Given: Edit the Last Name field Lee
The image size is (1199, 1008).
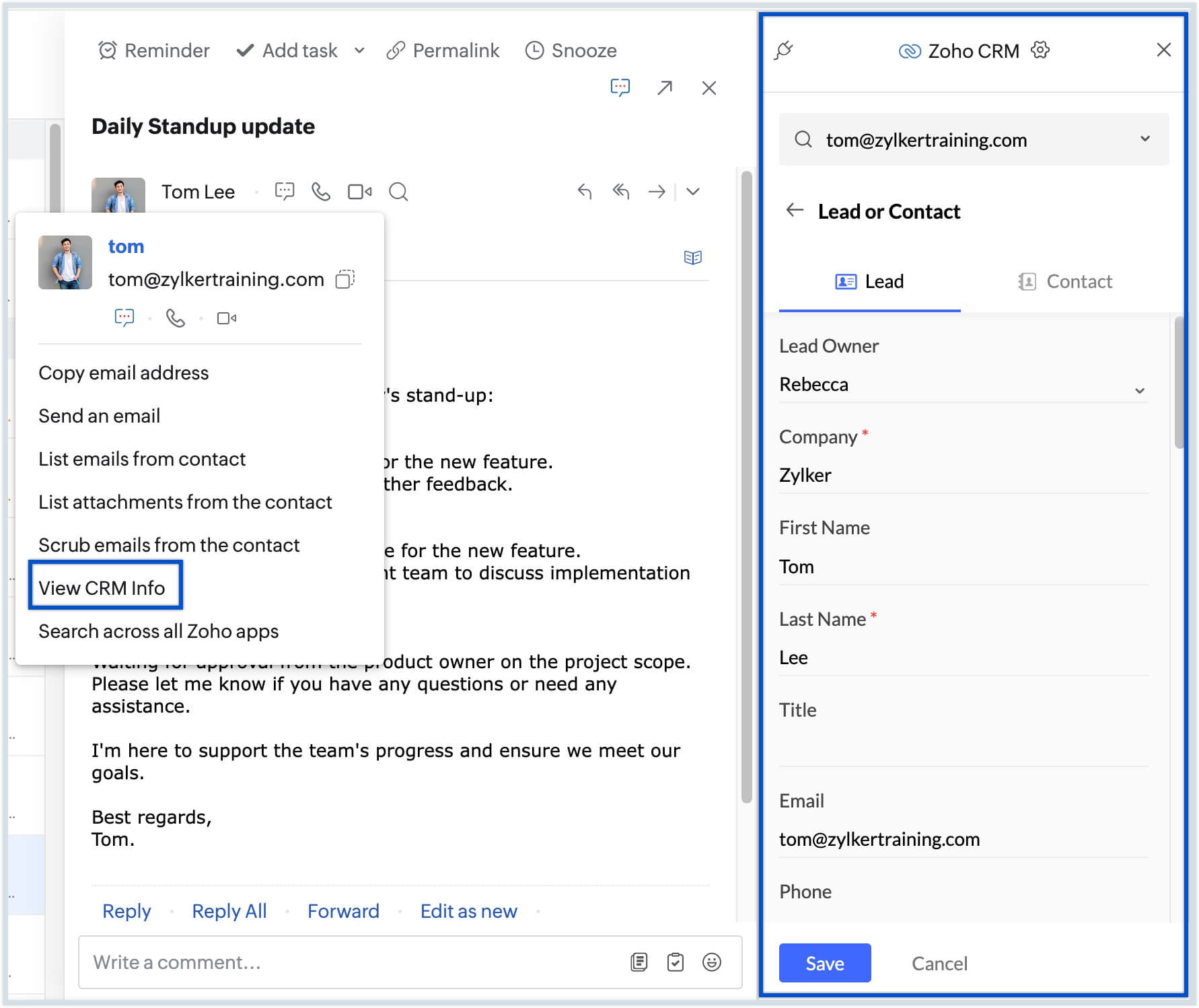Looking at the screenshot, I should click(964, 658).
